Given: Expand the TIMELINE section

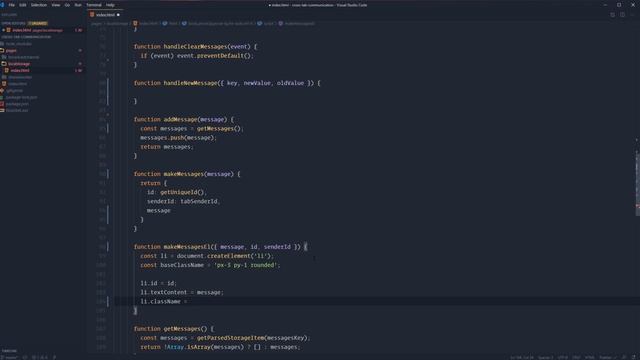Looking at the screenshot, I should (9, 351).
